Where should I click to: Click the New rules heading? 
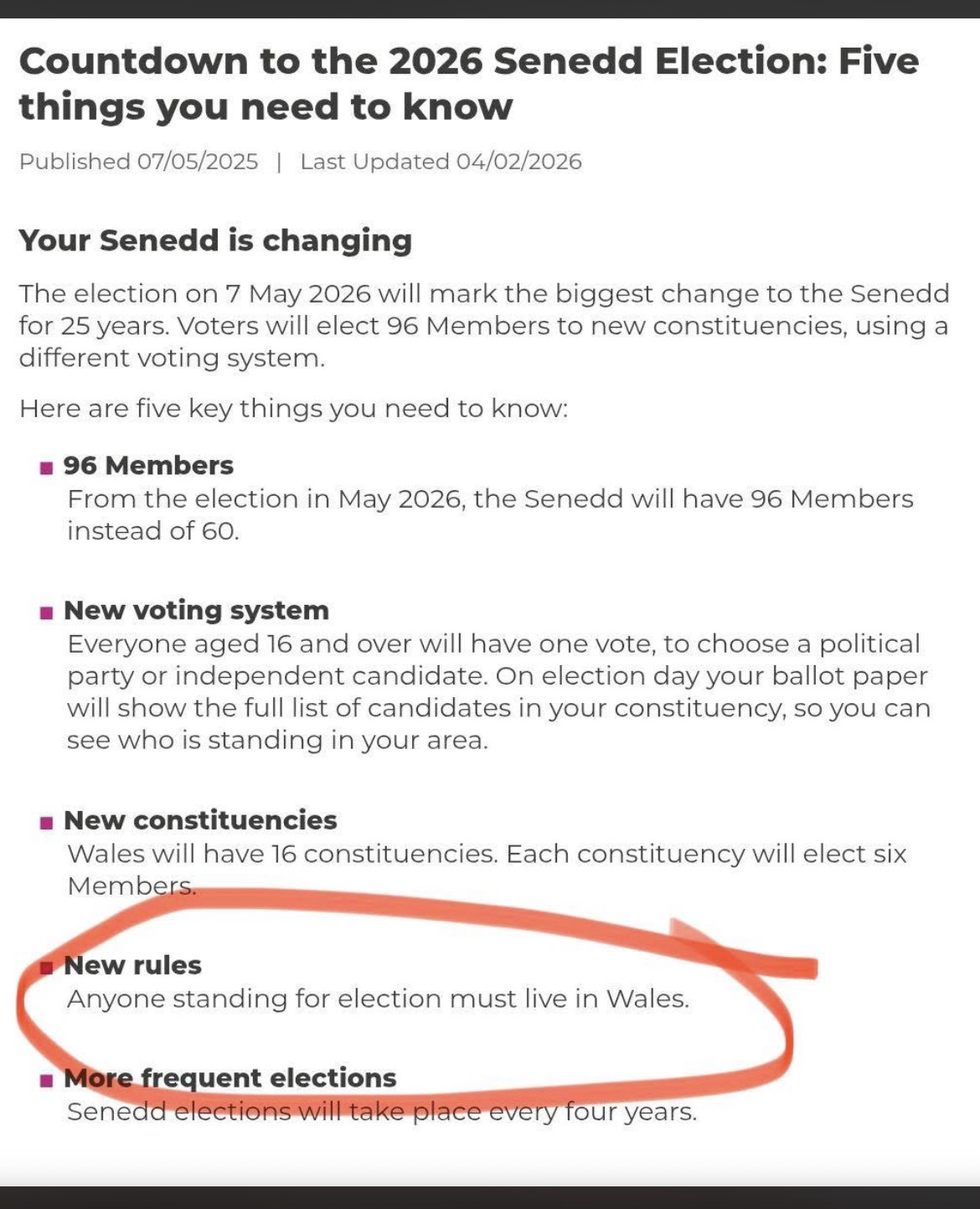point(132,965)
